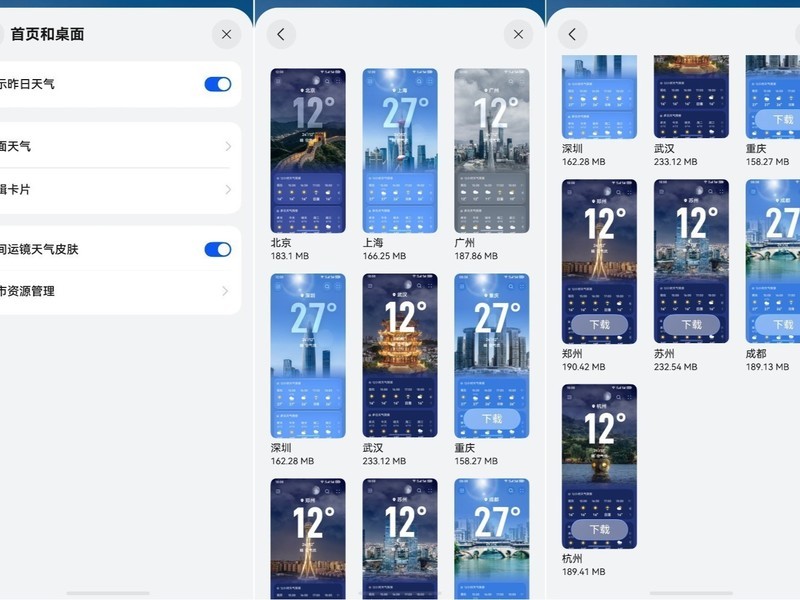Select 深圳 skin in middle panel

click(308, 356)
